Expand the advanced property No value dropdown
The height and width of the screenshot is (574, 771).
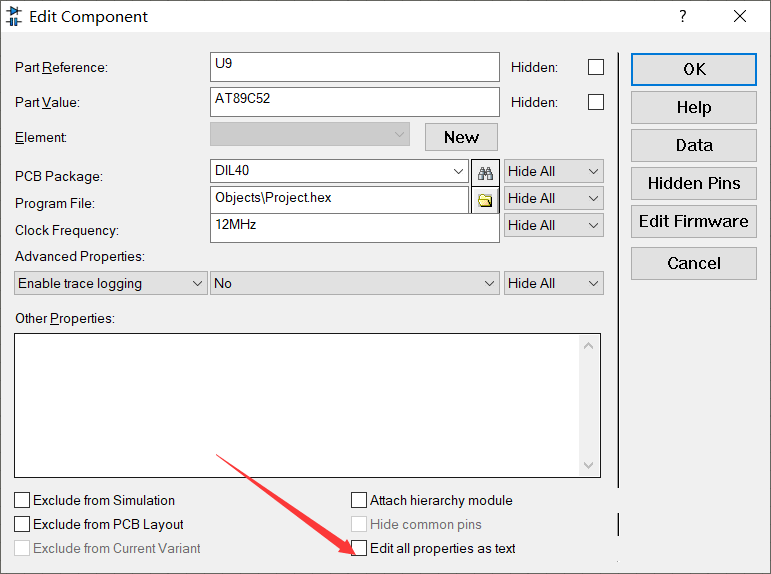point(355,283)
